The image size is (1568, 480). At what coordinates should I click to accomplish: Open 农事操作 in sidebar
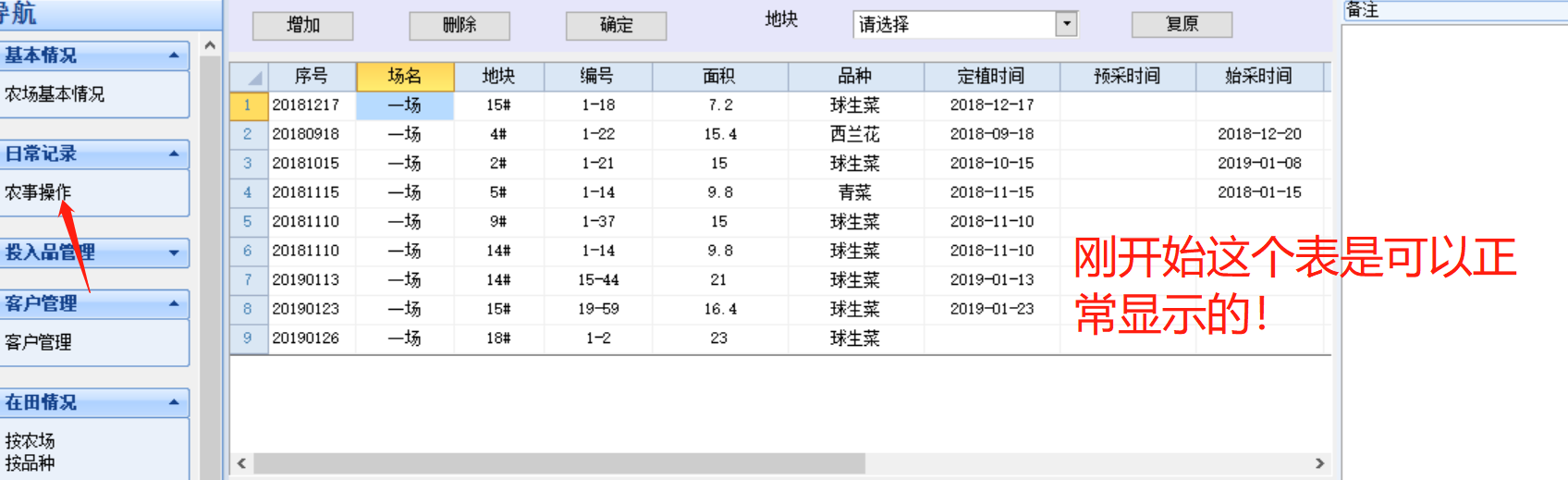[x=38, y=191]
